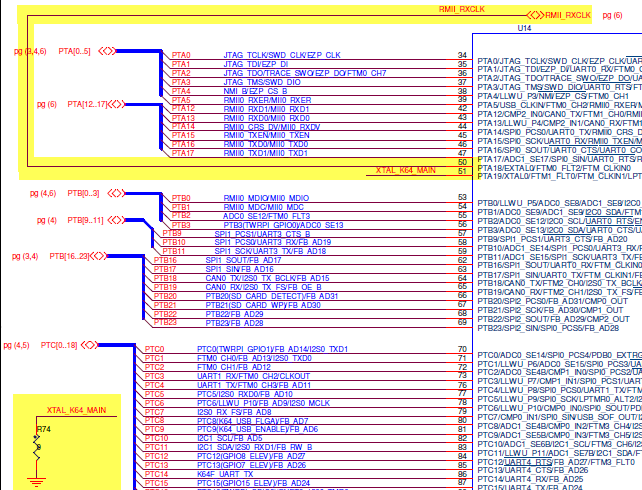Select resistor R74 symbol
Screen dimensions: 642x490
click(x=38, y=448)
